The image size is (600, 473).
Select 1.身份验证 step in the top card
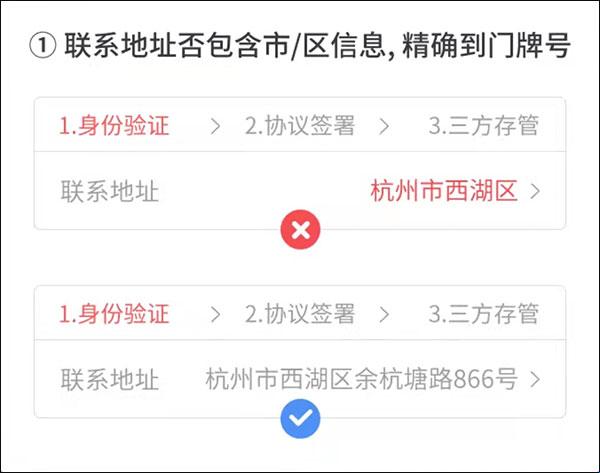[114, 126]
